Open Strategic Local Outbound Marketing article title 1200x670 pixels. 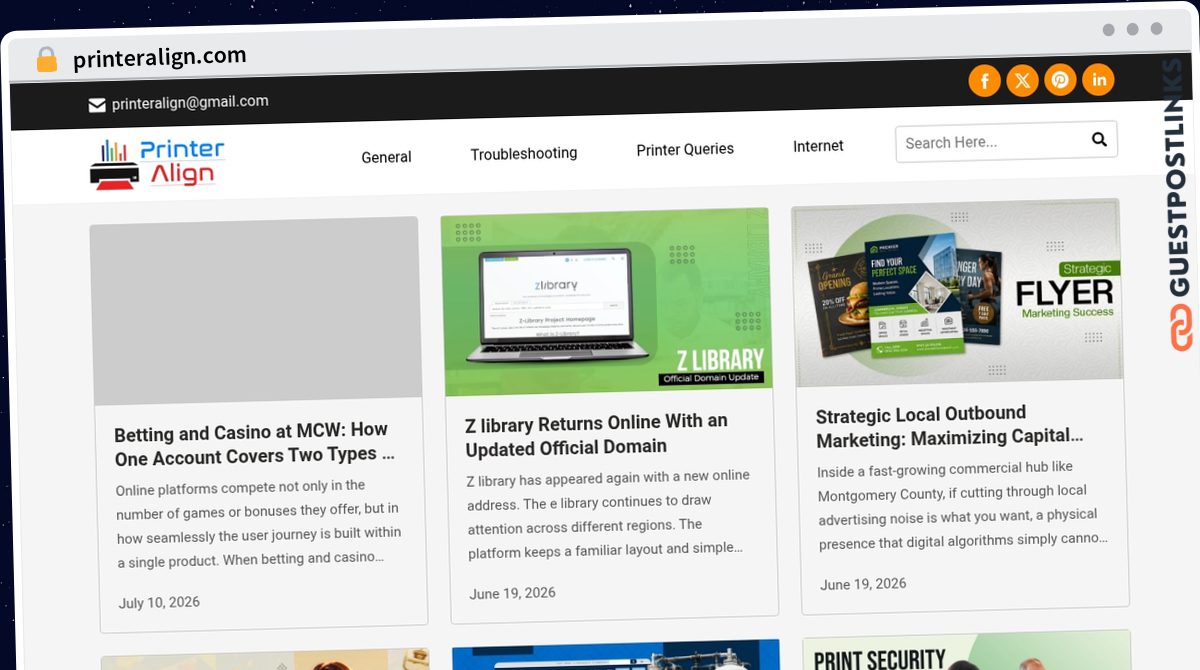pyautogui.click(x=950, y=426)
